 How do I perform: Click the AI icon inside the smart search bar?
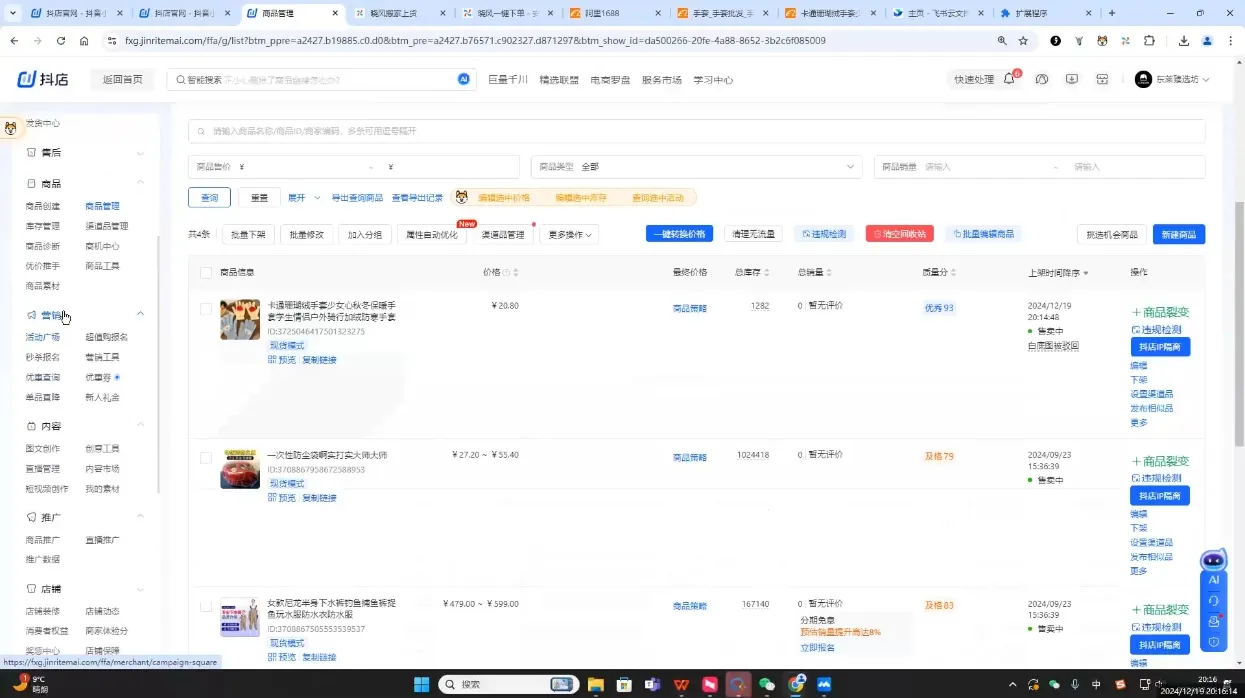tap(462, 79)
